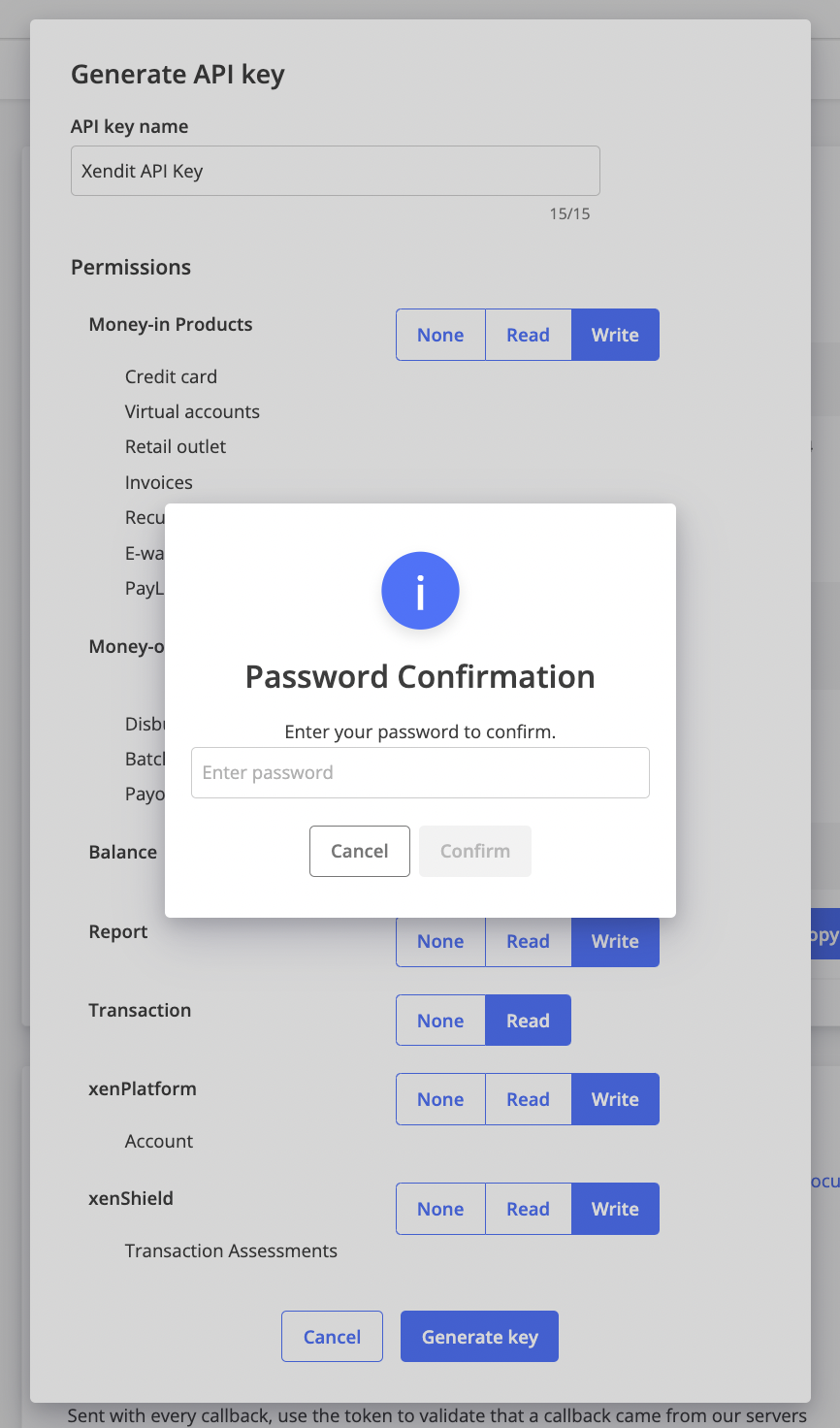Viewport: 840px width, 1428px height.
Task: Click the API key name field
Action: pyautogui.click(x=336, y=171)
